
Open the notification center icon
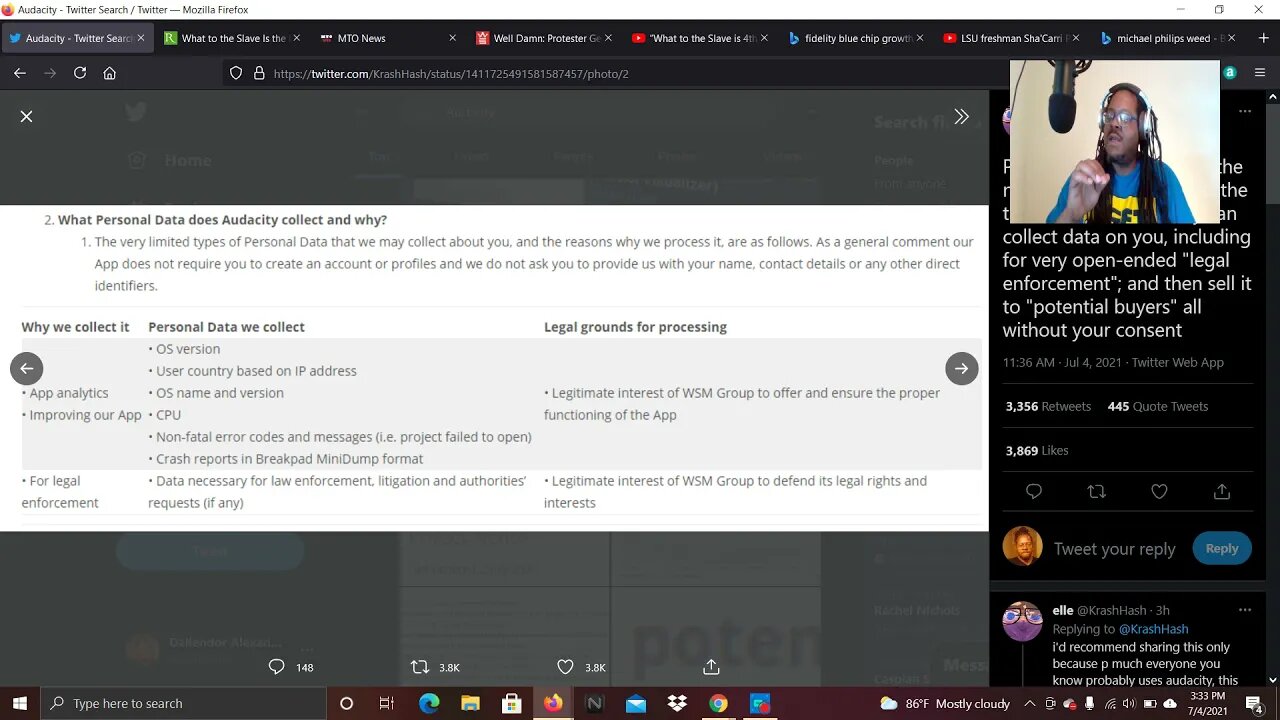pos(1255,703)
